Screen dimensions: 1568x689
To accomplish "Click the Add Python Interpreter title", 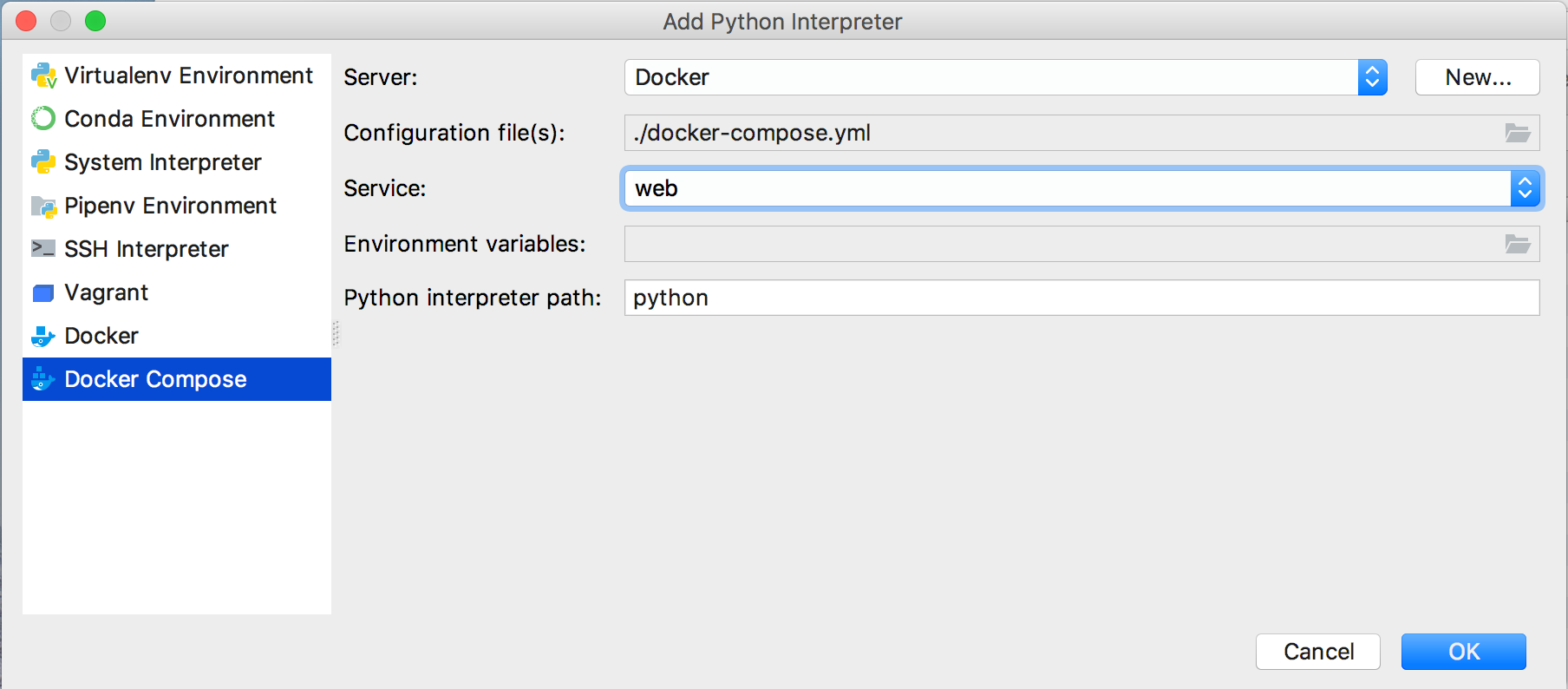I will [783, 22].
